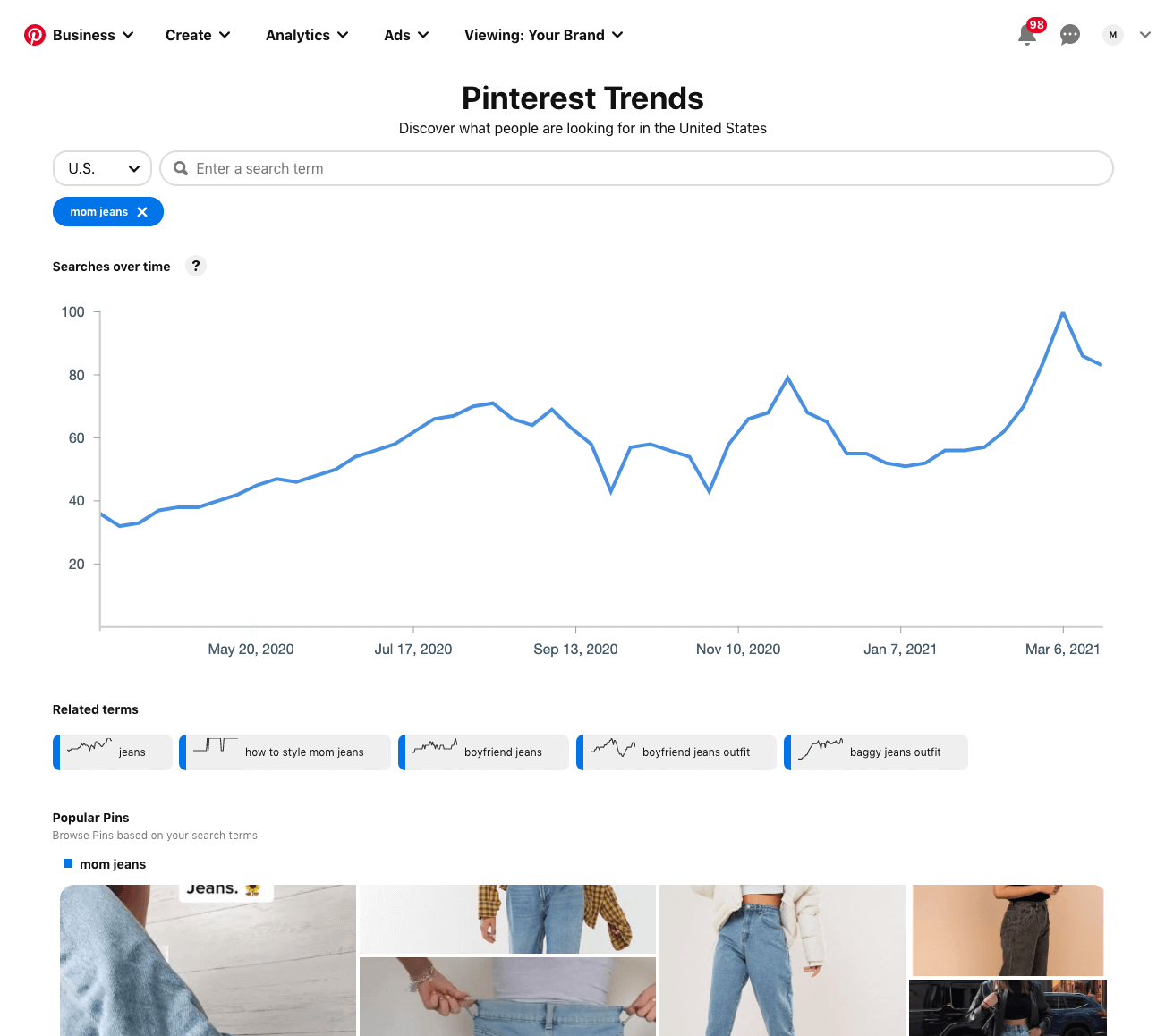1165x1036 pixels.
Task: Select the related term jeans
Action: 113,752
